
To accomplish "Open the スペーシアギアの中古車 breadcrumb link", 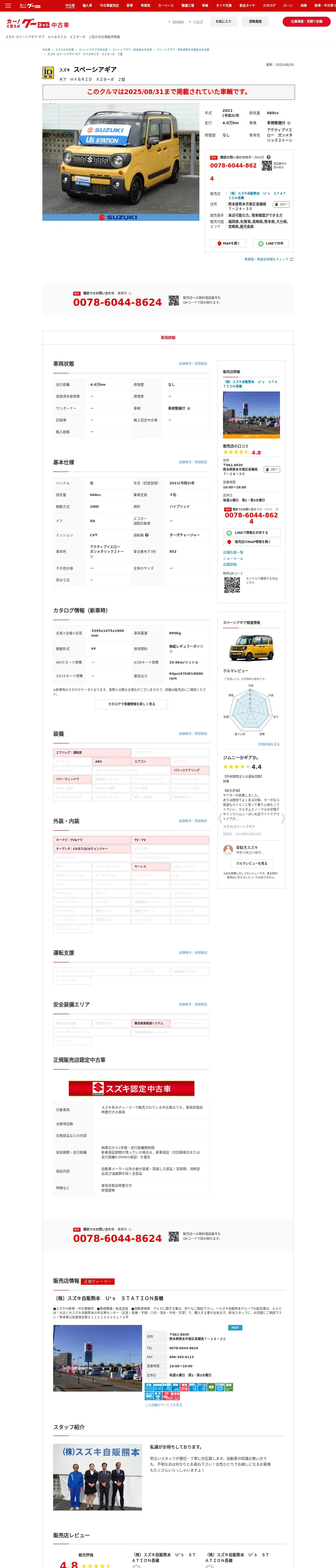I will [x=93, y=50].
